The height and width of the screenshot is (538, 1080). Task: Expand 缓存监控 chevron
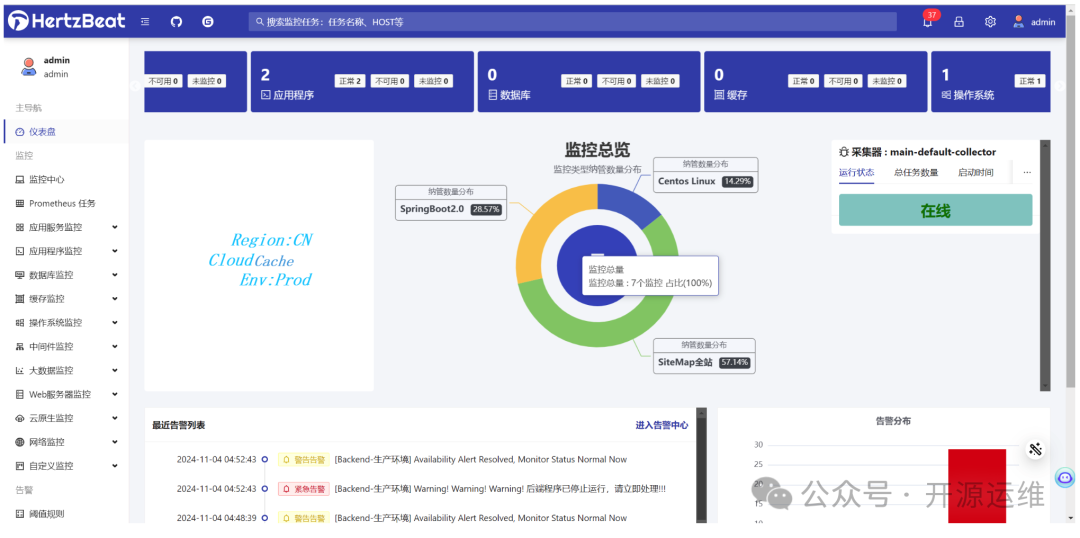(x=114, y=298)
